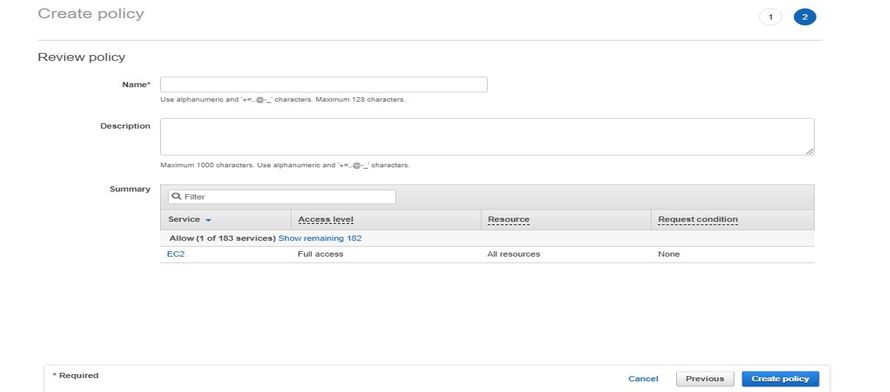Click the Resource column header
The height and width of the screenshot is (392, 890).
click(x=509, y=220)
